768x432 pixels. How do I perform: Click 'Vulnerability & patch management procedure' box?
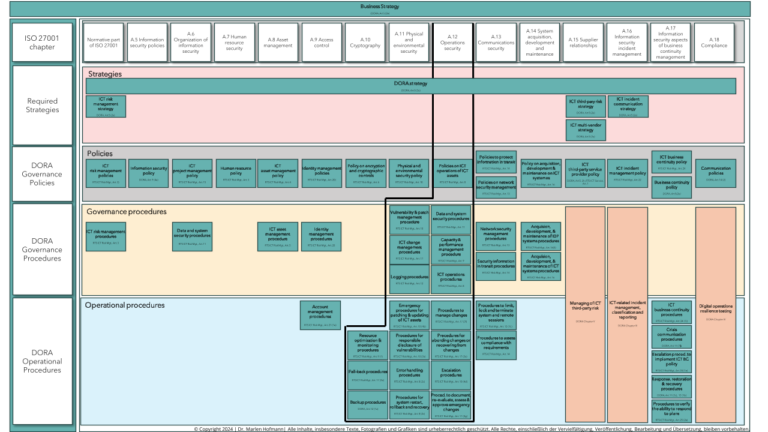409,219
